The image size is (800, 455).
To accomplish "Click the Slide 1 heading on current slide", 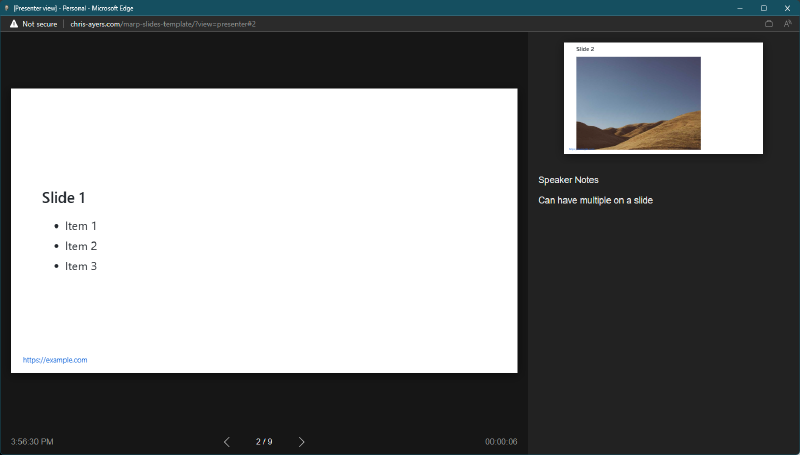I will [x=64, y=198].
